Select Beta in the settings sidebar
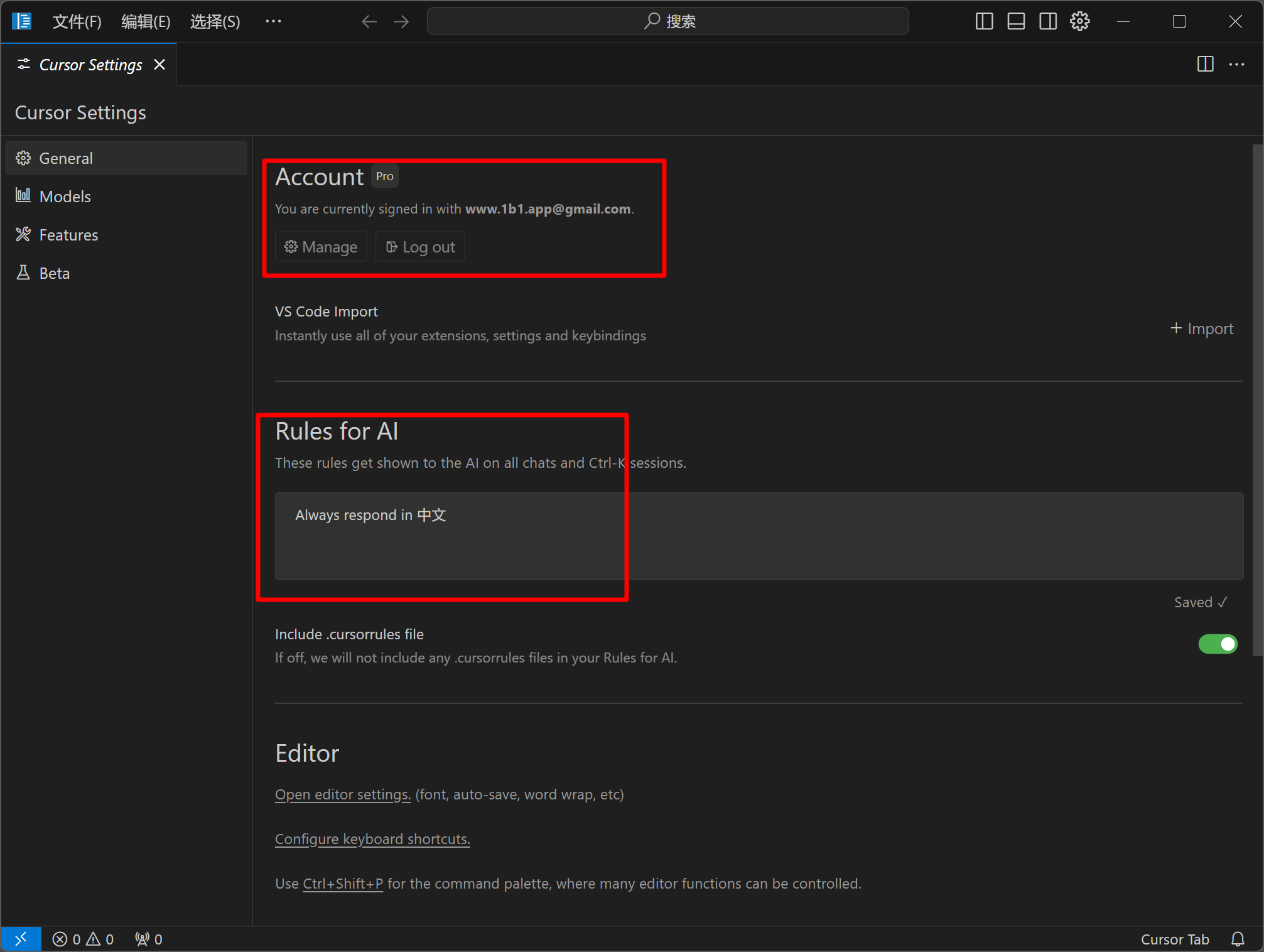 pos(126,273)
